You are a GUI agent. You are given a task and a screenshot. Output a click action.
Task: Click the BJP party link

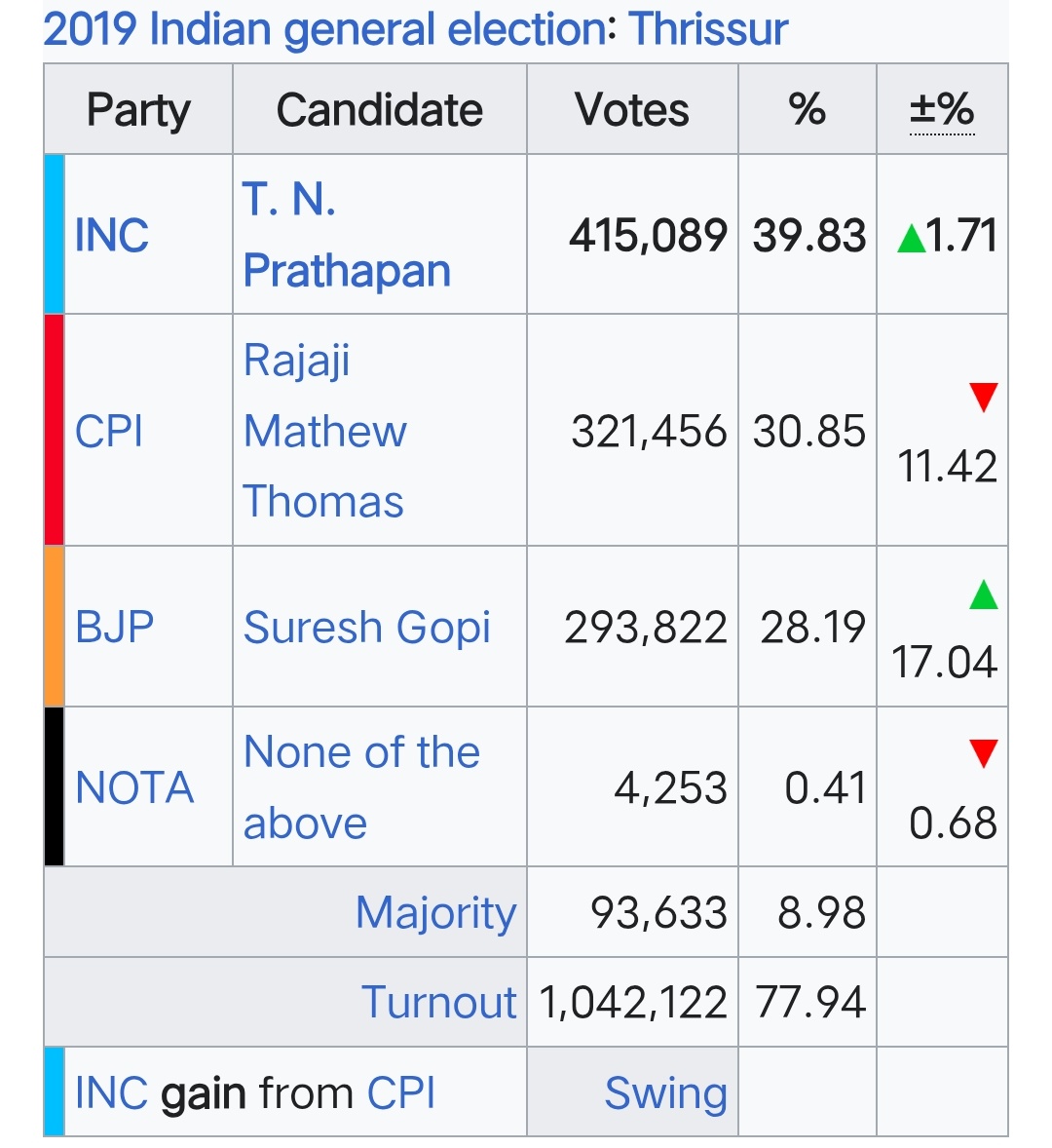(115, 627)
